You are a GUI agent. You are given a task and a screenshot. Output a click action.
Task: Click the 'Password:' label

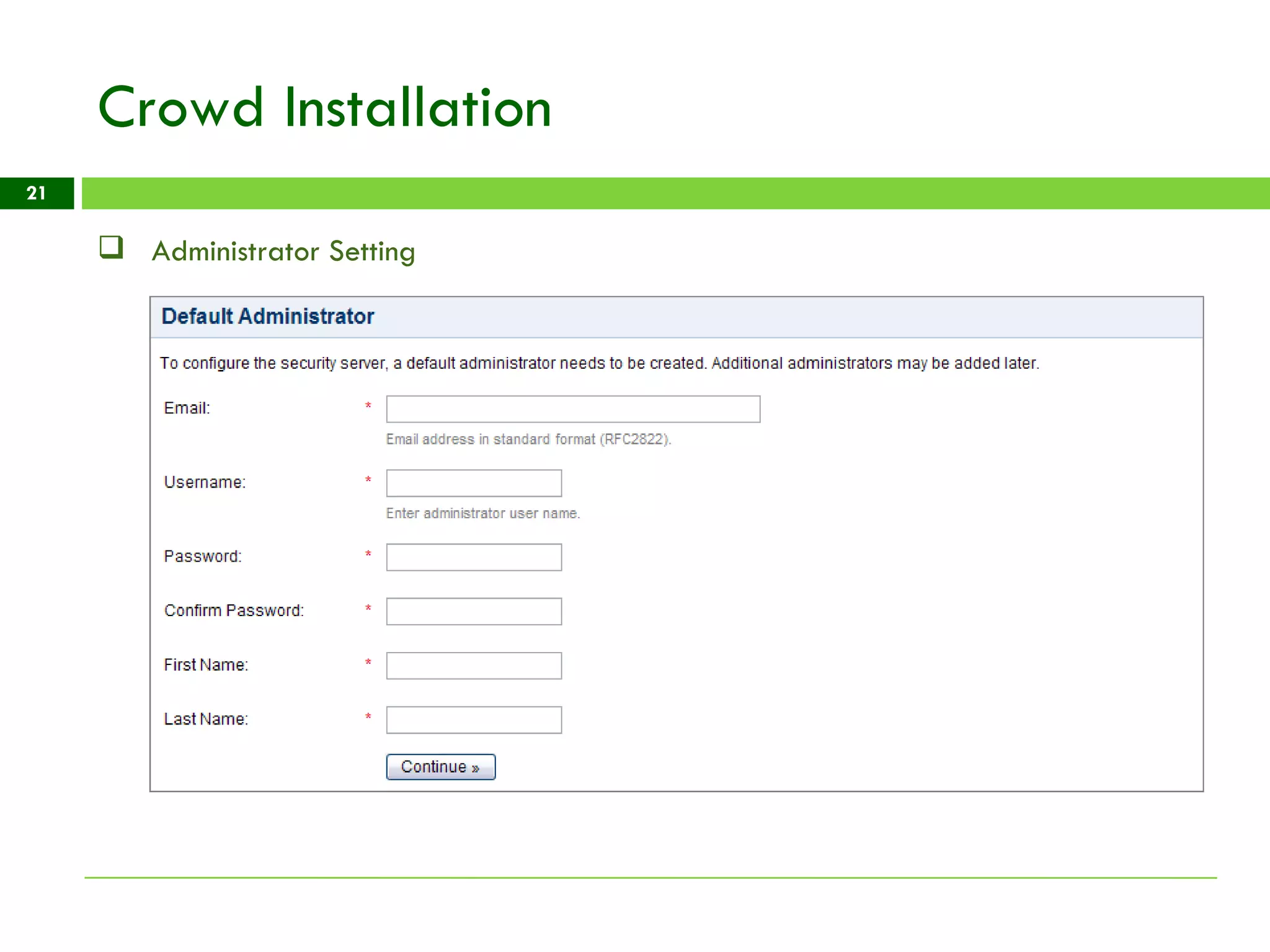pyautogui.click(x=203, y=556)
